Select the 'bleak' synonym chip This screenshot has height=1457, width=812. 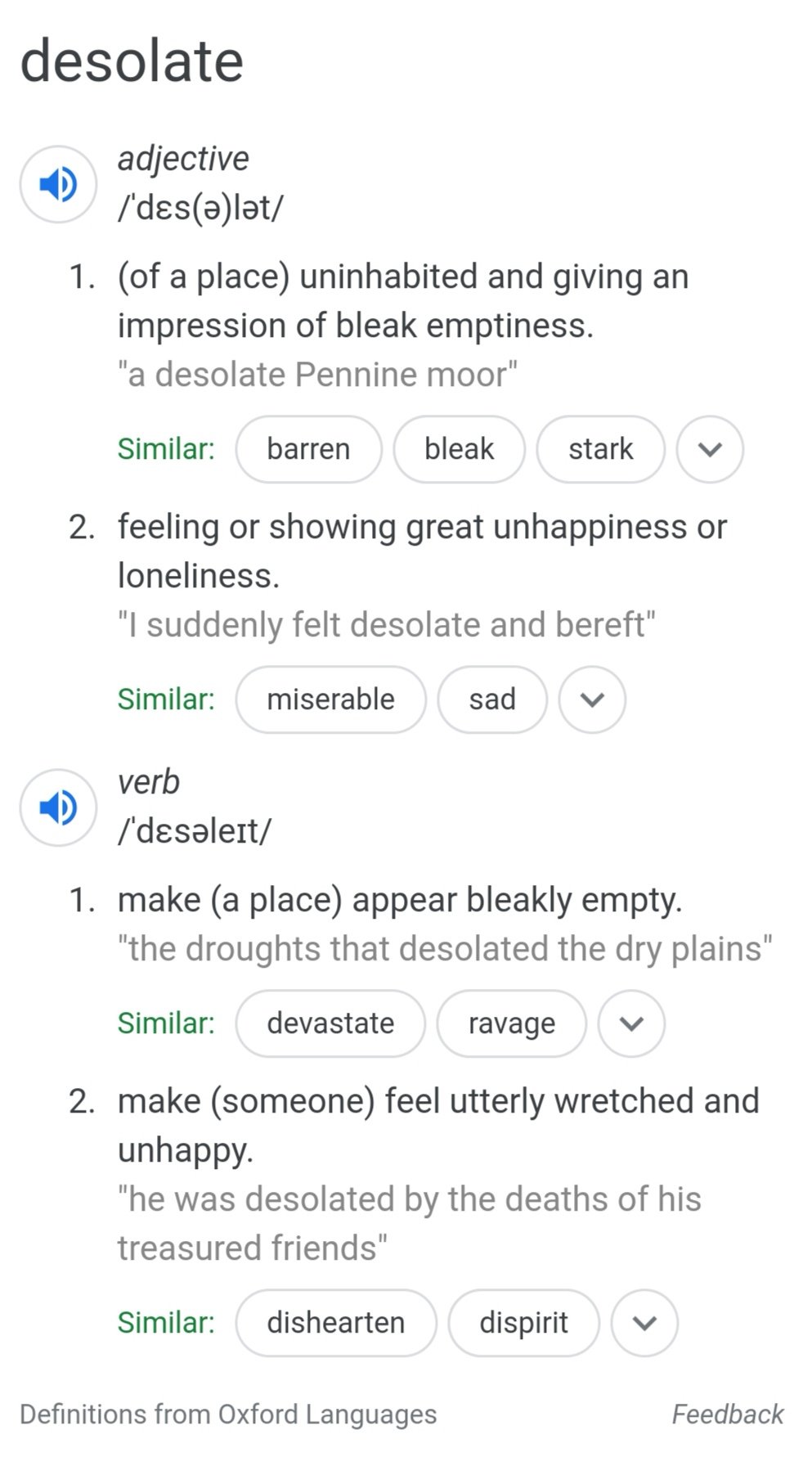coord(459,449)
